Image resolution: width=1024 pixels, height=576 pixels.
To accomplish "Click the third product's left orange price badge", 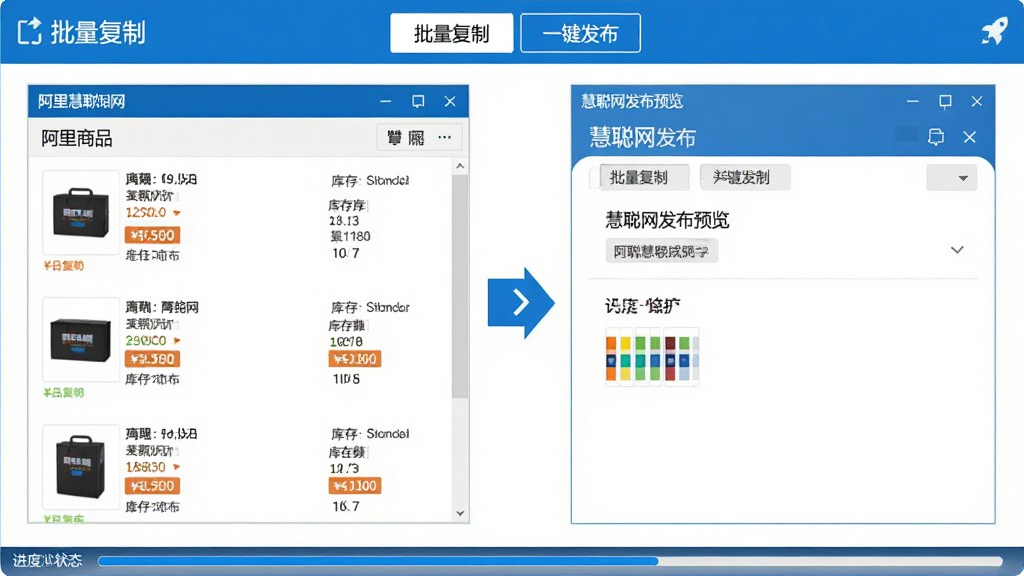I will click(152, 486).
